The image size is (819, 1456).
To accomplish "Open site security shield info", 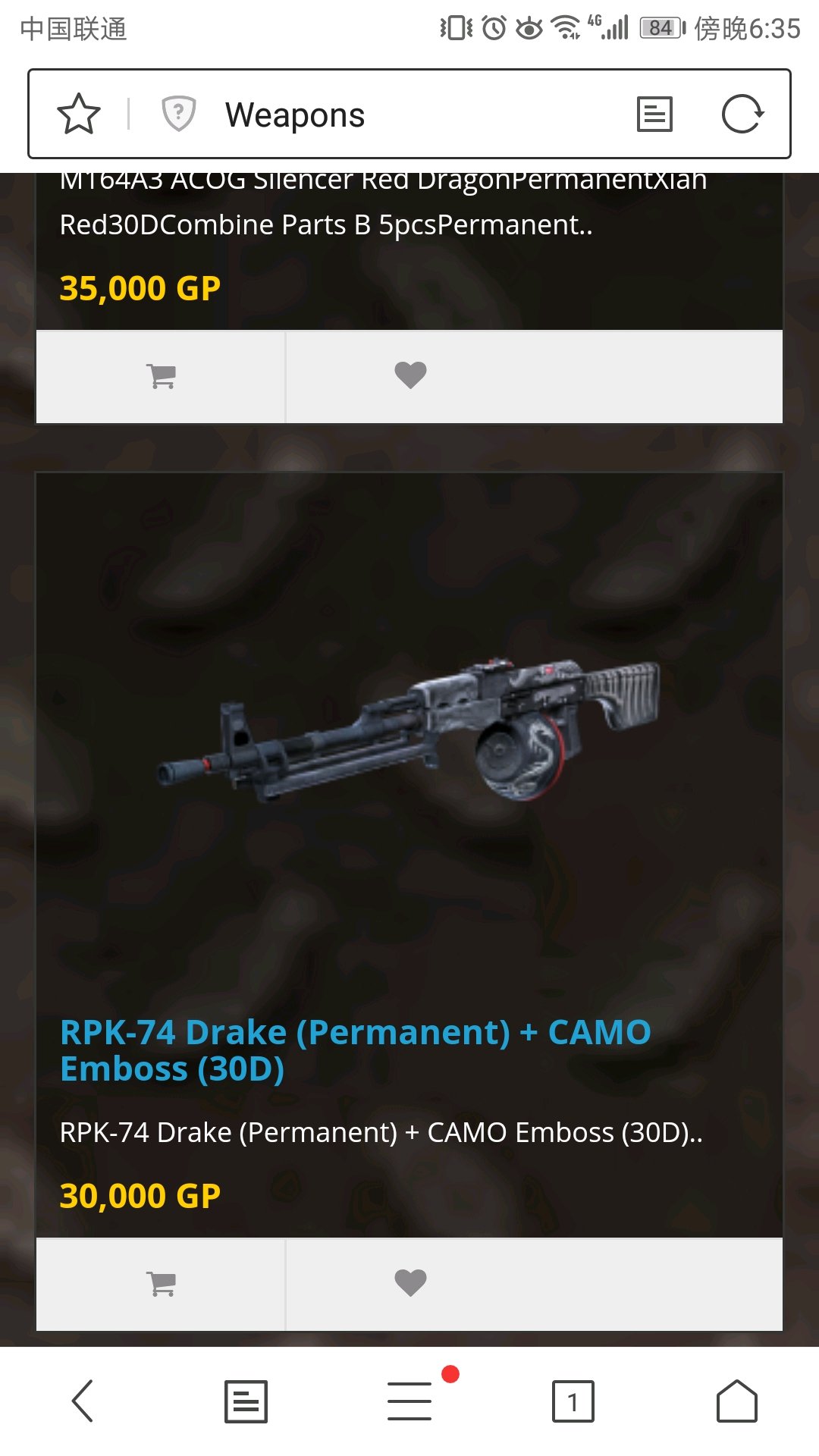I will click(179, 114).
